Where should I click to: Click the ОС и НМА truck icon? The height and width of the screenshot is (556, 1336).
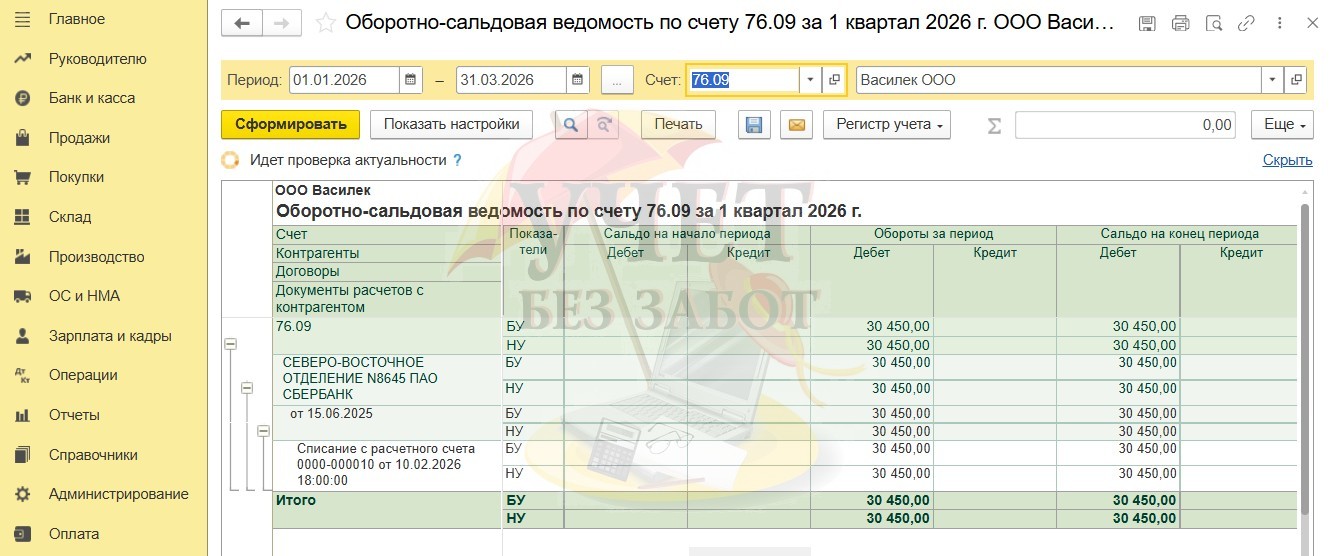(23, 296)
